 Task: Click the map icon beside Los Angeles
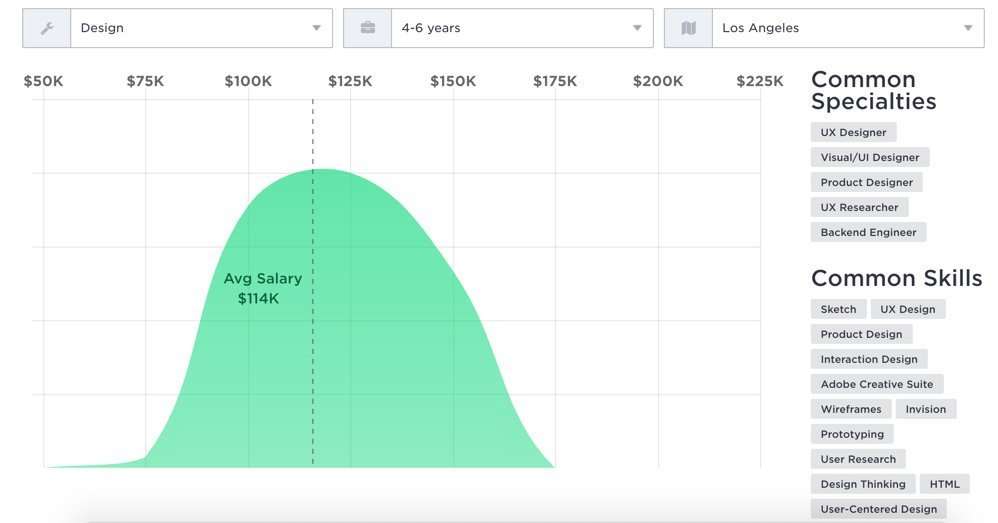click(688, 28)
